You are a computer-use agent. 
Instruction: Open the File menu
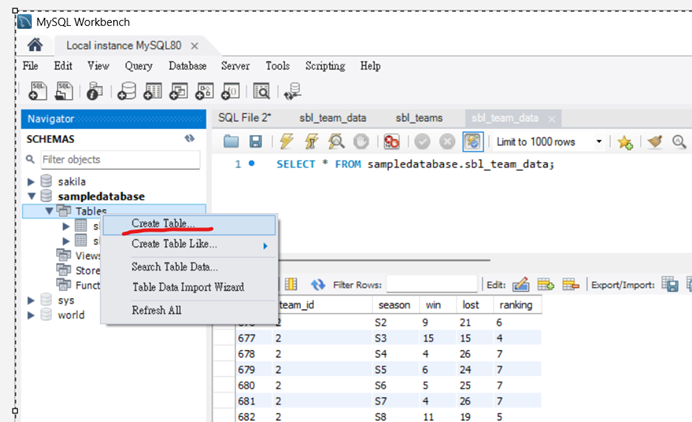pyautogui.click(x=30, y=66)
